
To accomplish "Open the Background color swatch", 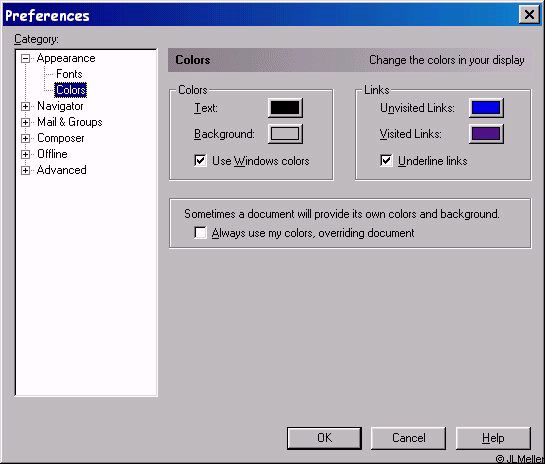I will coord(285,134).
